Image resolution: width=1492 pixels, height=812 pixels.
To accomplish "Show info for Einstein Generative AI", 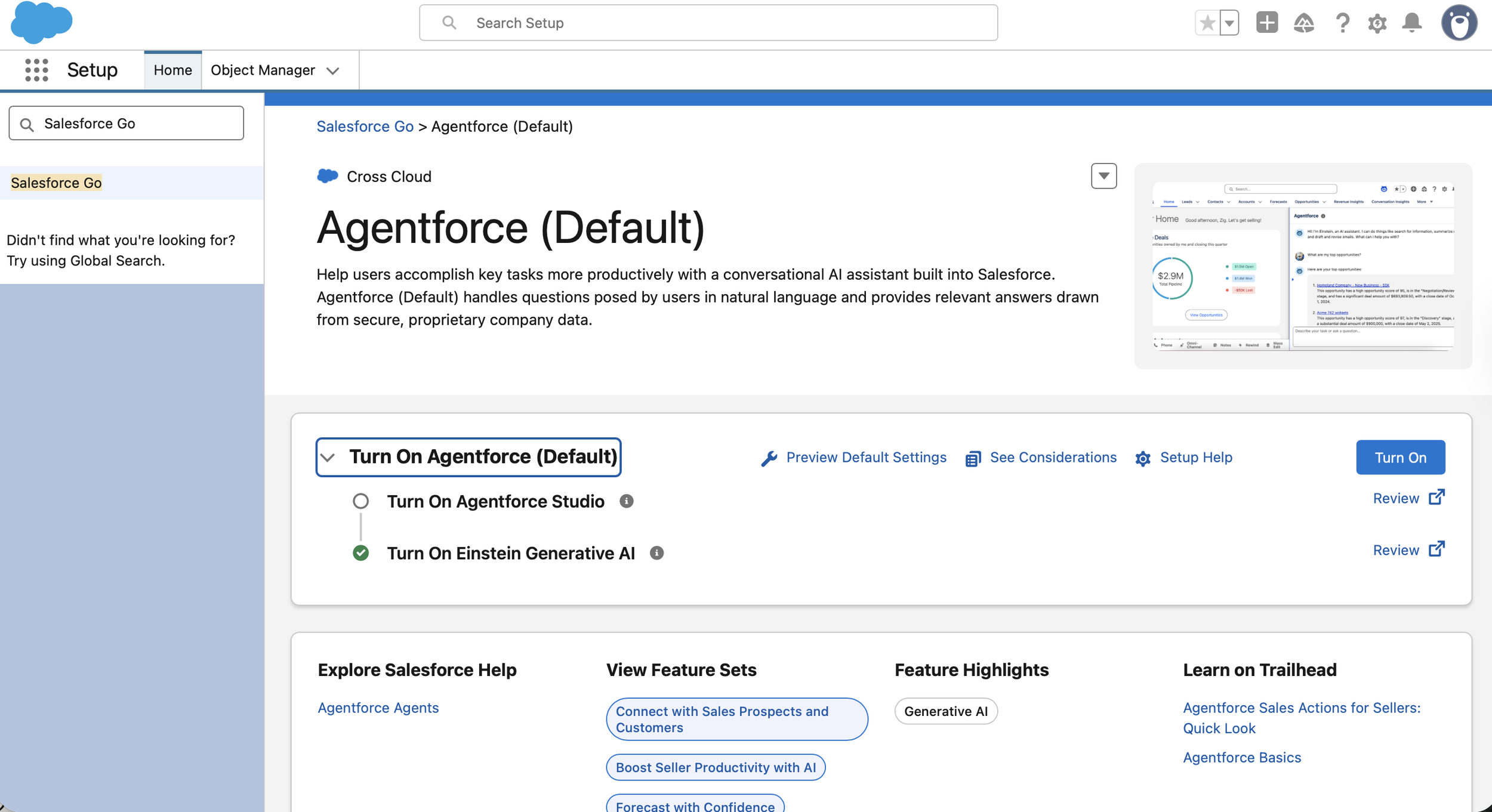I will pyautogui.click(x=656, y=553).
